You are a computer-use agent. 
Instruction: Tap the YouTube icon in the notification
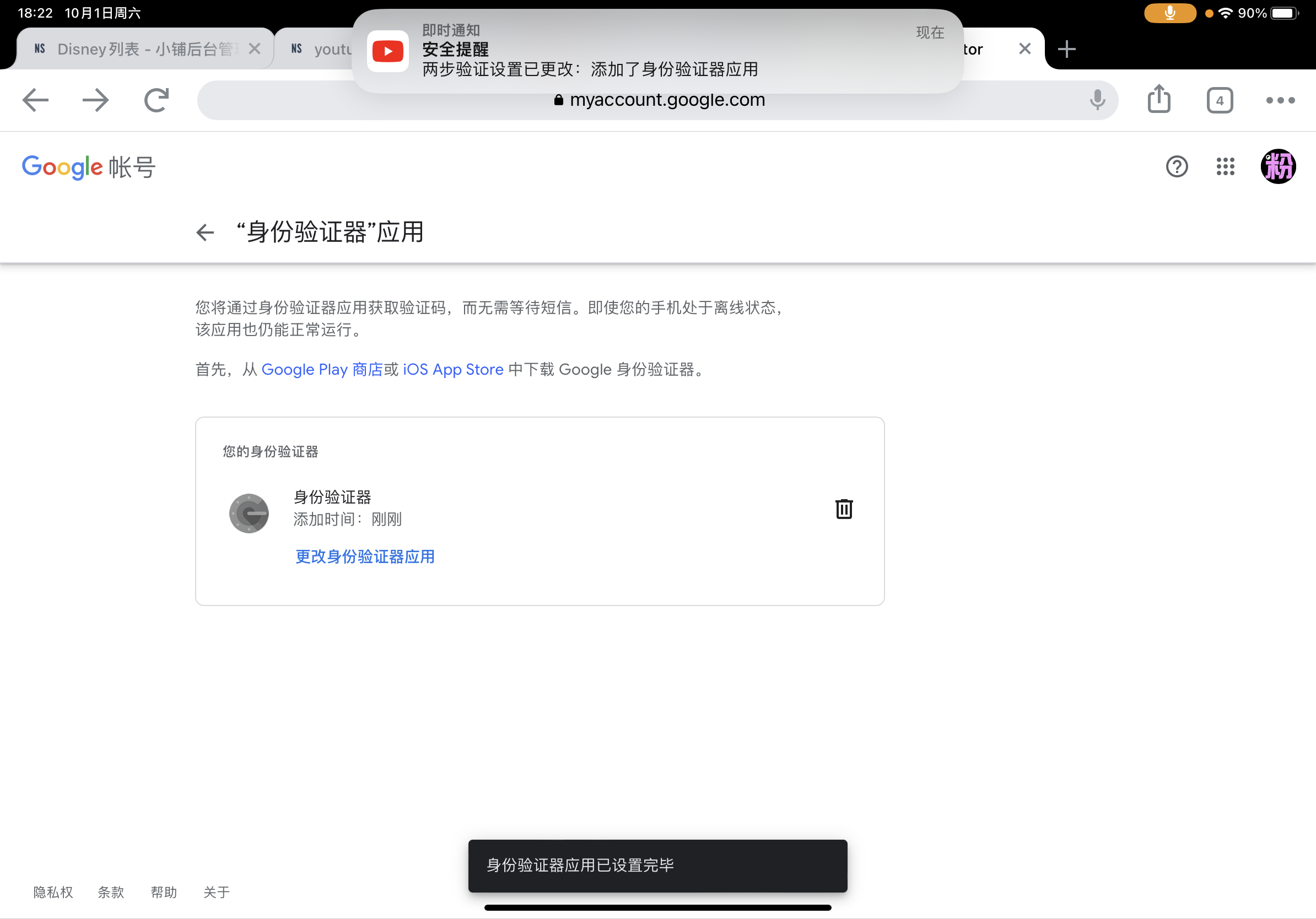(x=388, y=51)
